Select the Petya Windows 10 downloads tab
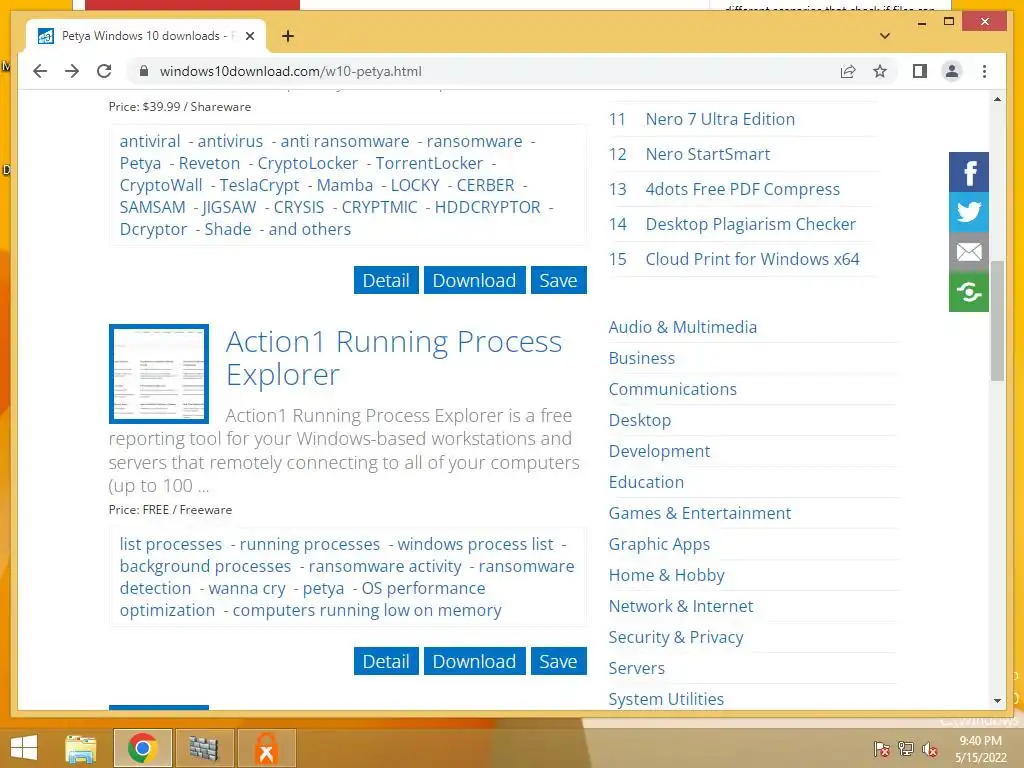Screen dimensions: 1024x768 pos(146,36)
